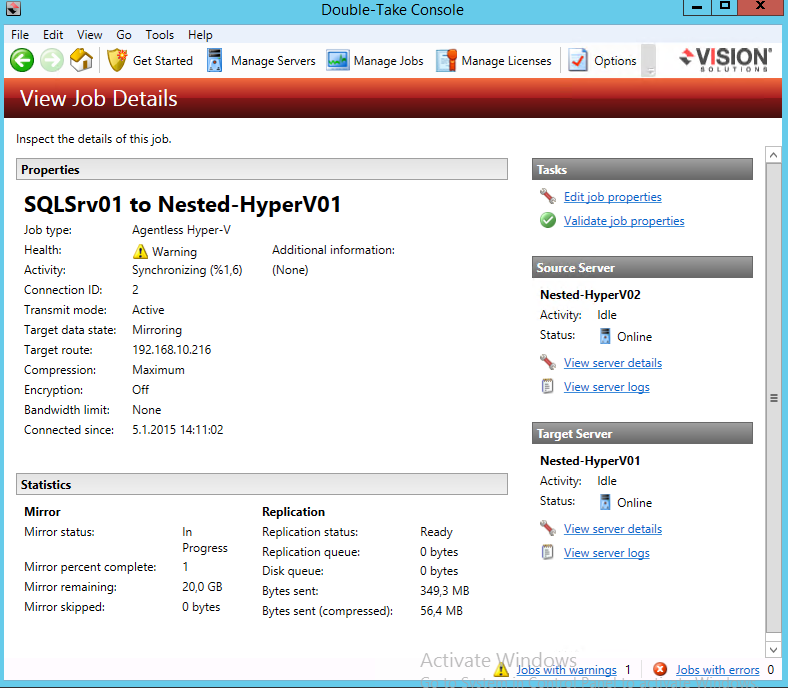
Task: Click the job title SQLSrv01 to Nested-HyperV01
Action: 182,205
